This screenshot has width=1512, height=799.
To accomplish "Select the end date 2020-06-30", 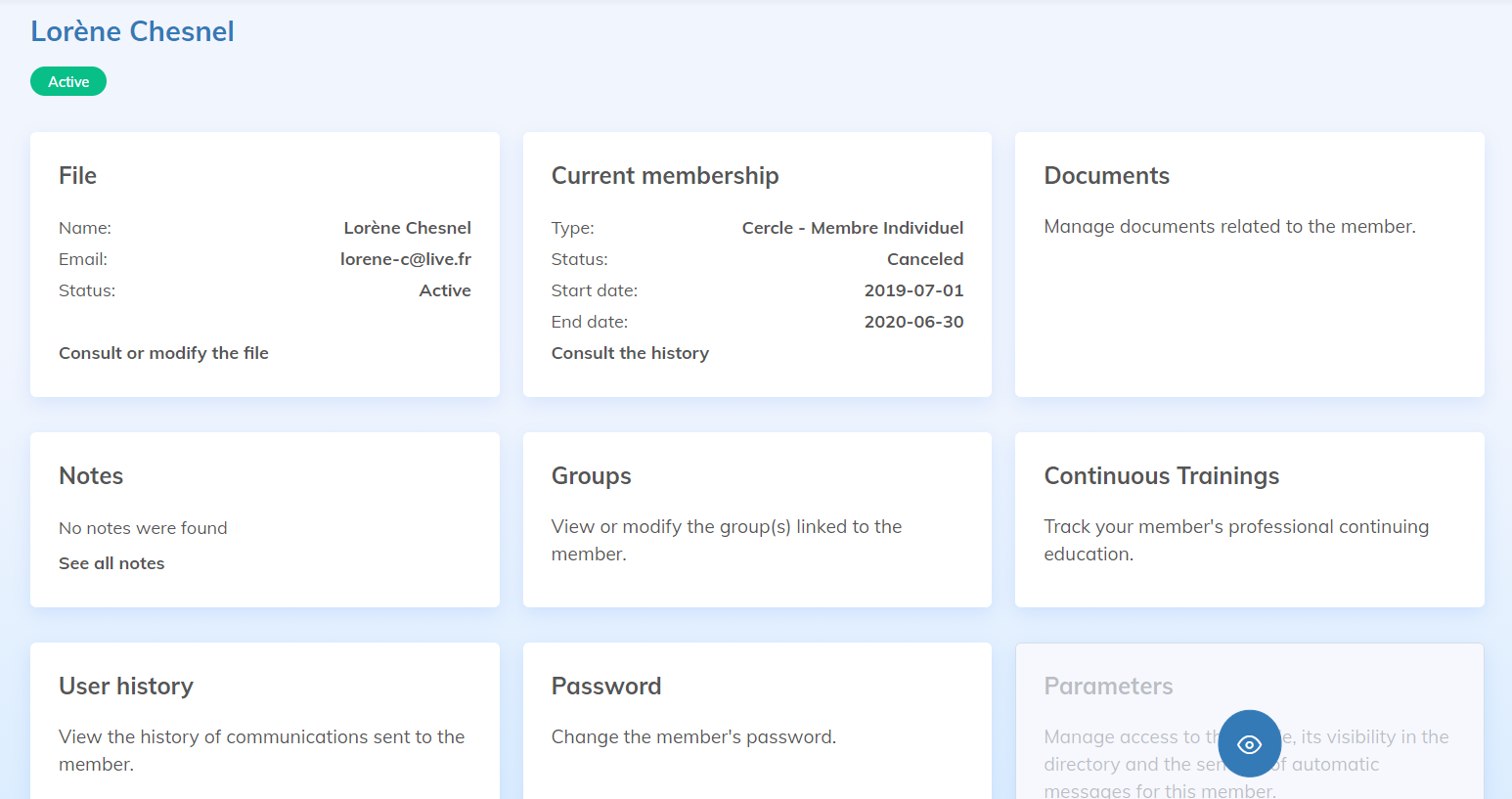I will click(x=913, y=322).
